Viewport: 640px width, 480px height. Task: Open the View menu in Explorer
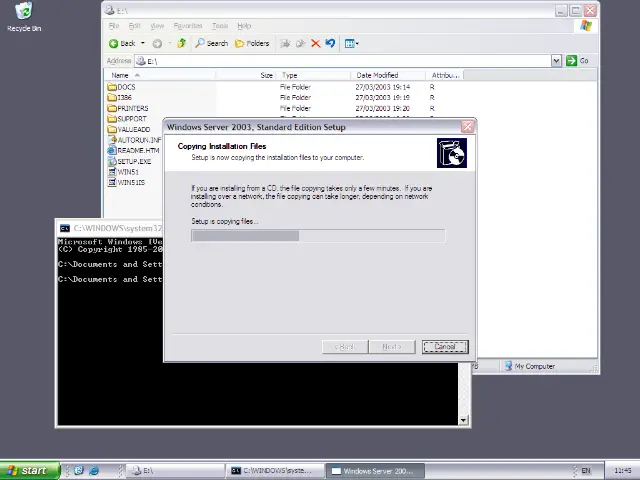[x=157, y=26]
